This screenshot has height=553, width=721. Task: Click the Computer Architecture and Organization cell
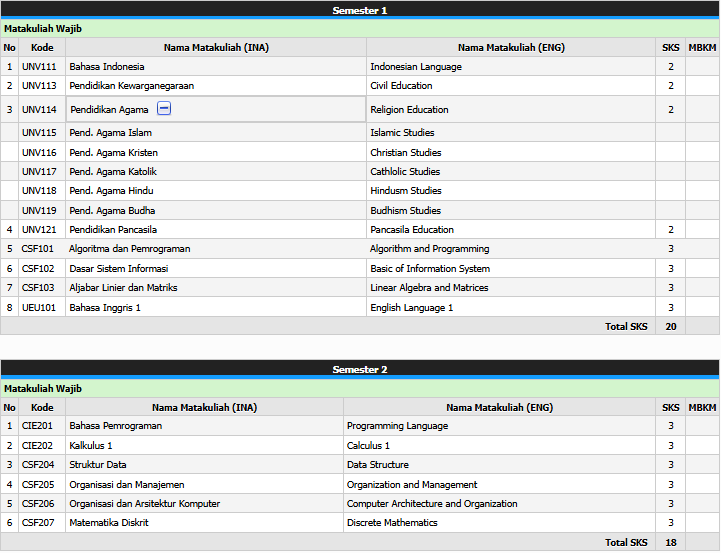point(432,504)
